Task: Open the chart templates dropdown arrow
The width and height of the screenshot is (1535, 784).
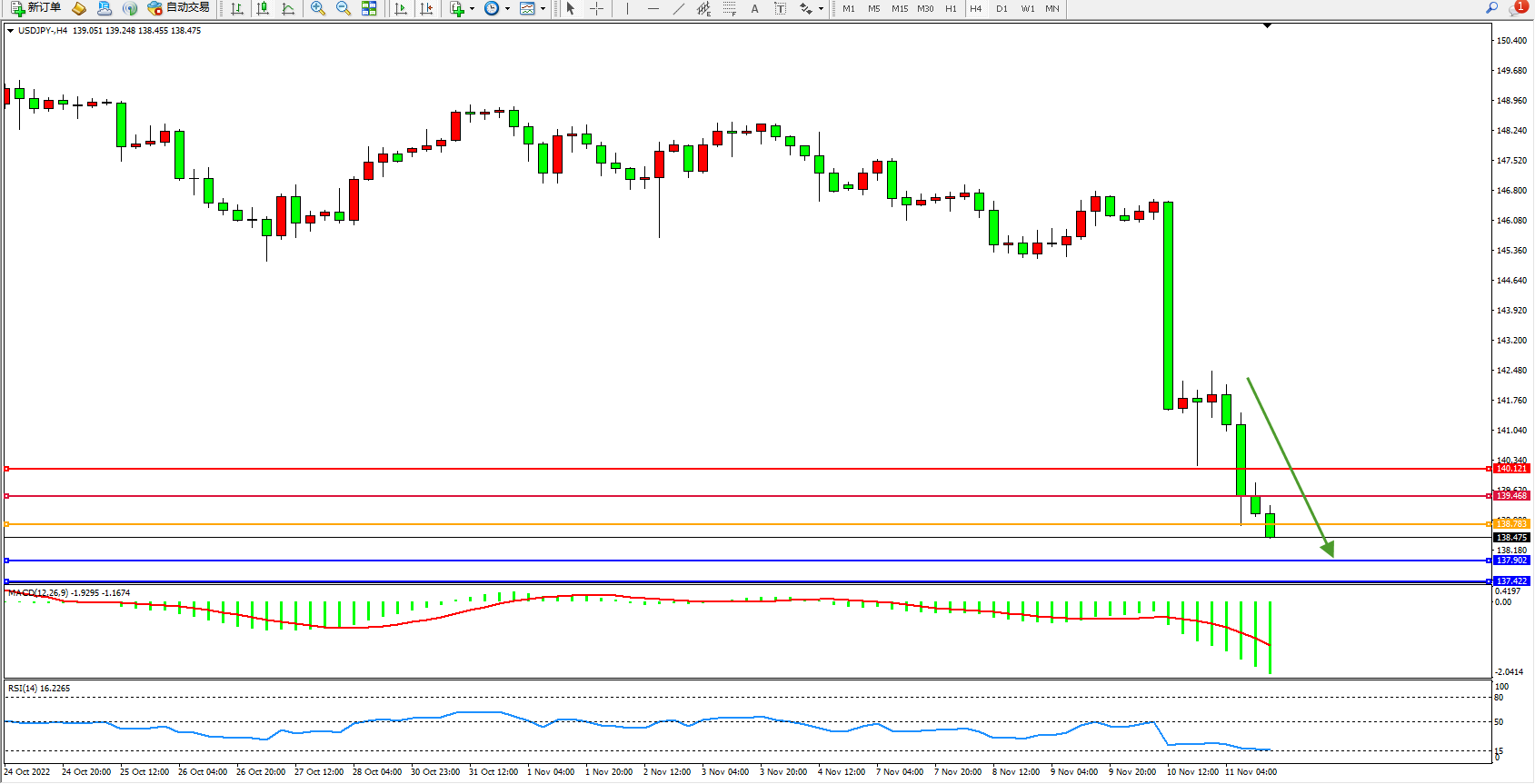Action: [x=543, y=9]
